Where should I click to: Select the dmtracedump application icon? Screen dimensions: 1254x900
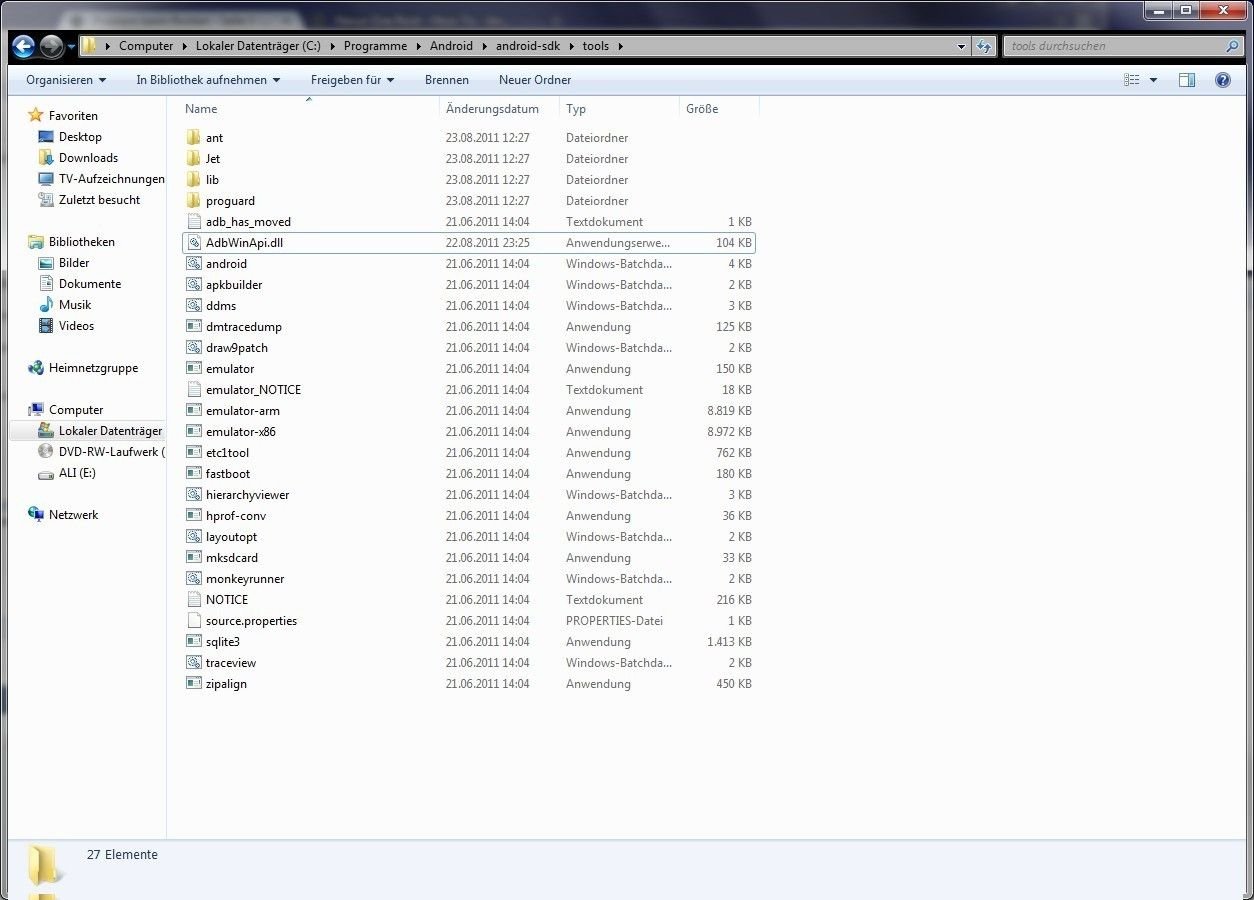pyautogui.click(x=194, y=327)
